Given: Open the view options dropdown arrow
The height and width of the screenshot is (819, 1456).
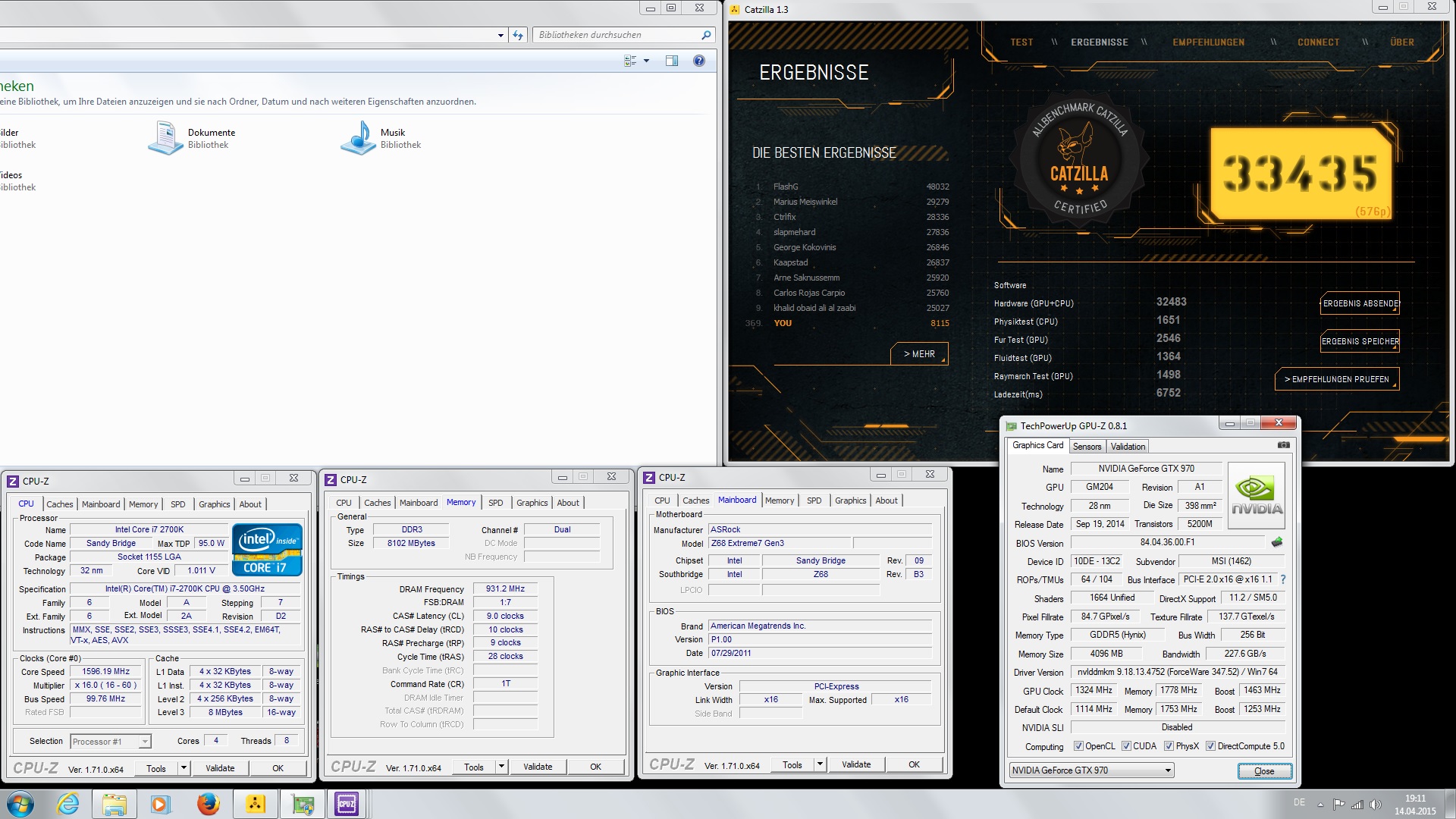Looking at the screenshot, I should pyautogui.click(x=646, y=61).
